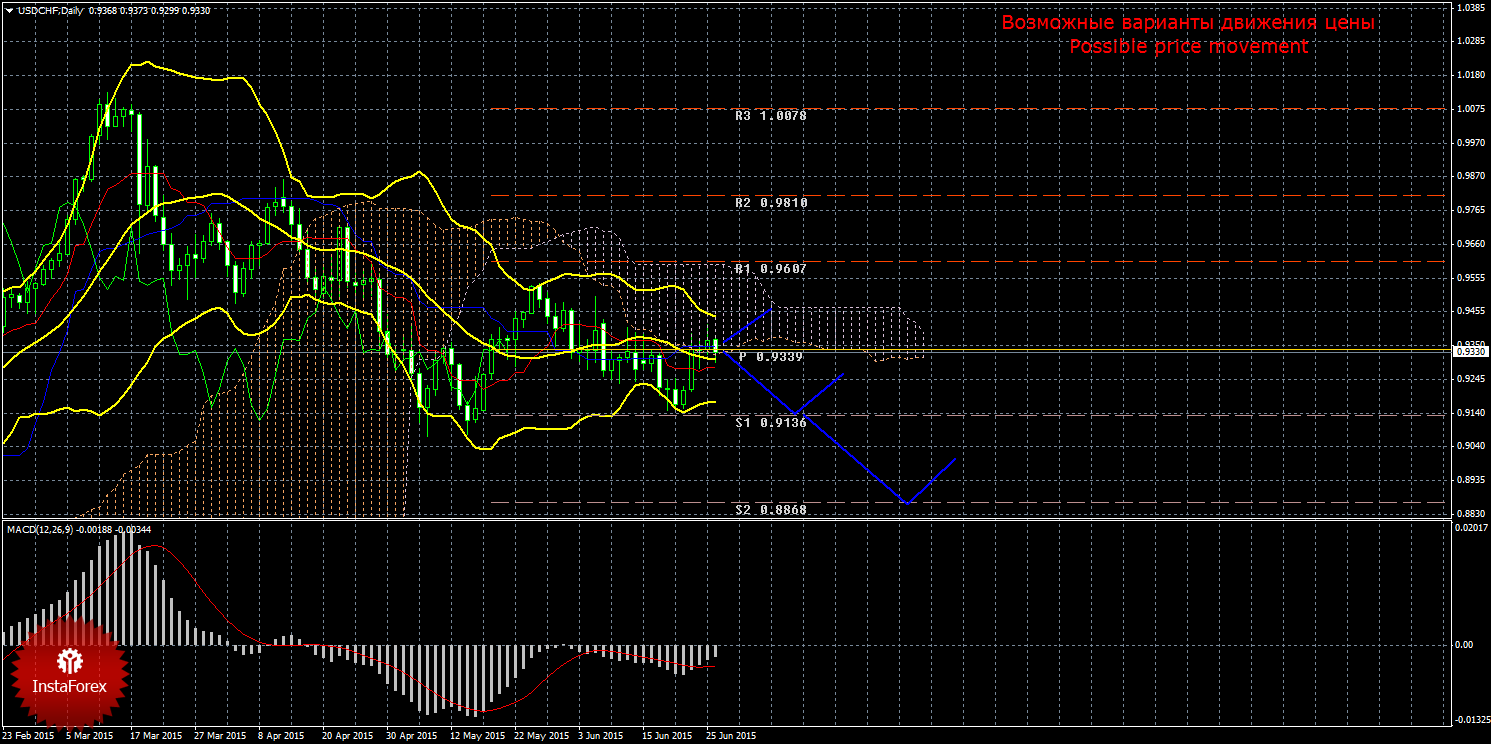Click the 25 Jun 2015 date marker

click(x=730, y=736)
